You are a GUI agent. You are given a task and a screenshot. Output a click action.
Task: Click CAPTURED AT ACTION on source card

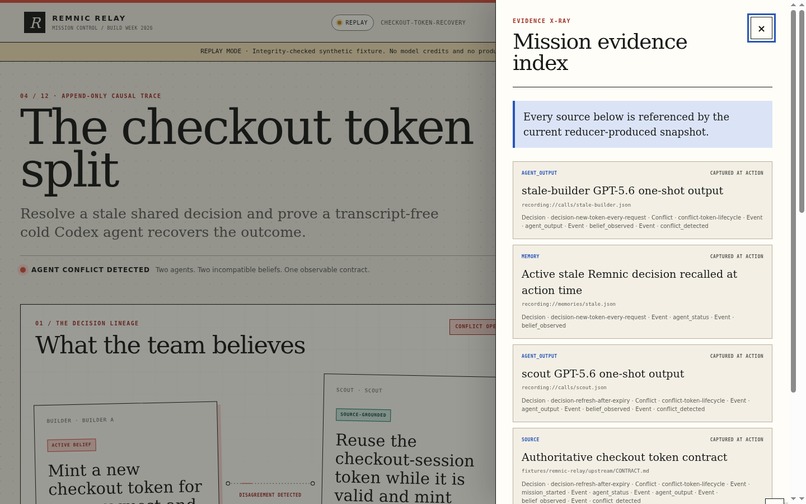click(x=736, y=439)
